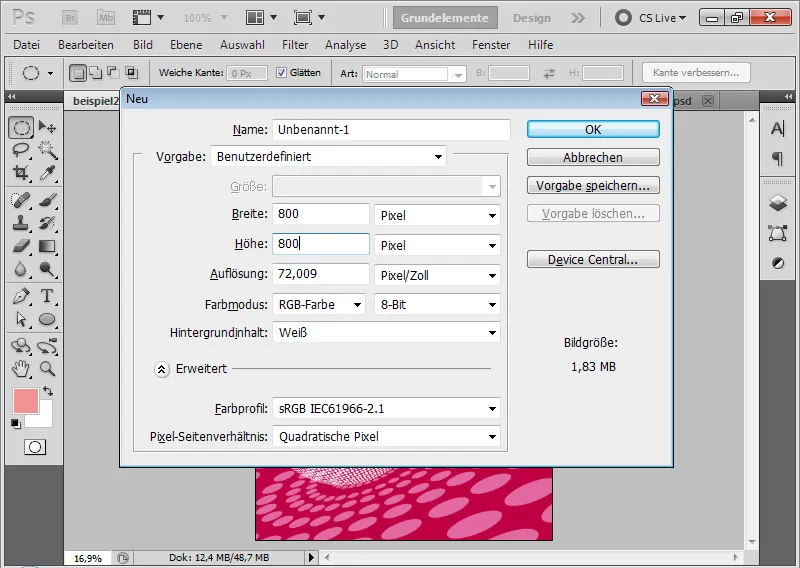The height and width of the screenshot is (568, 800).
Task: Open the Pixel-Seitenverhältnis dropdown
Action: point(386,437)
